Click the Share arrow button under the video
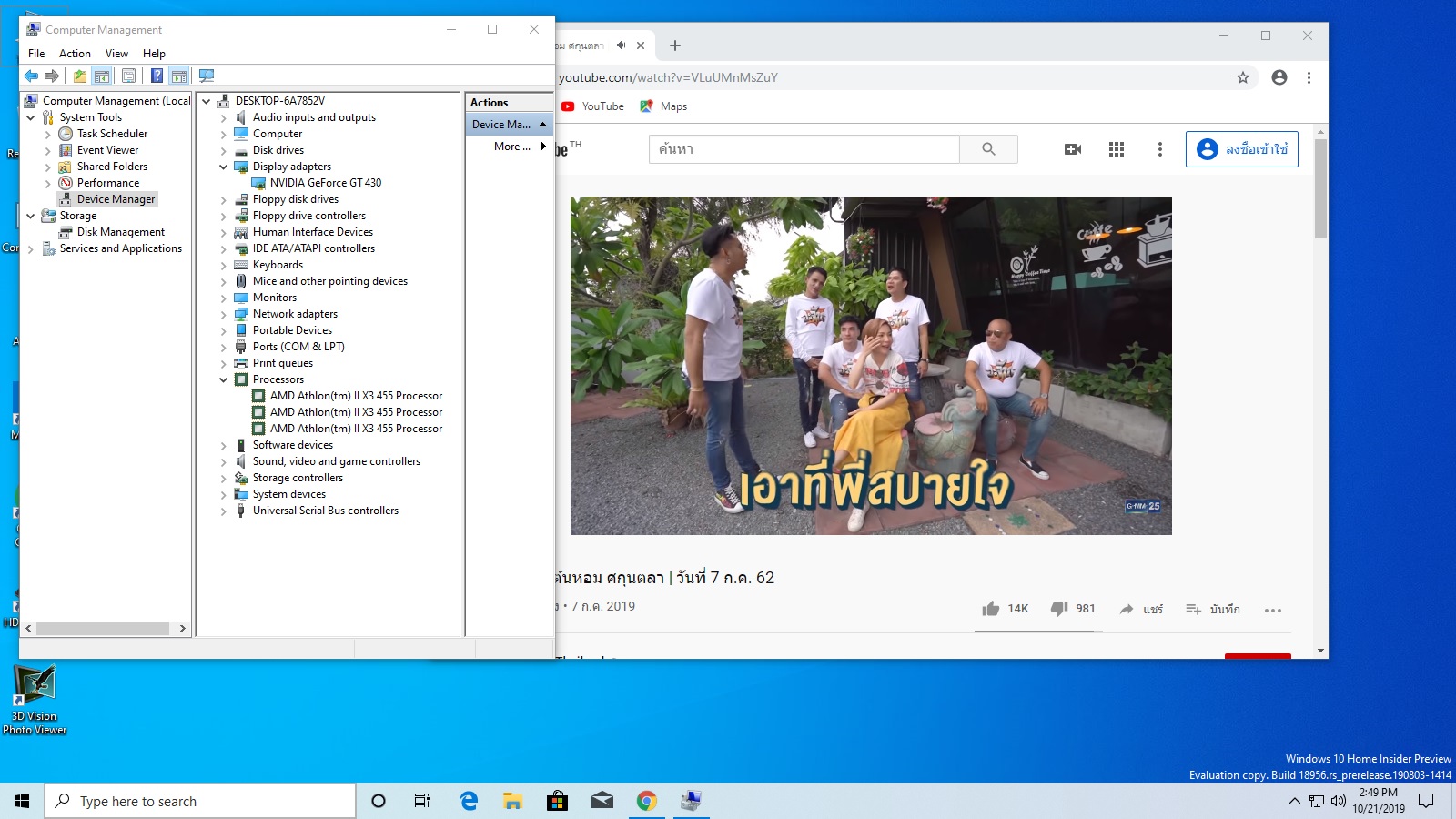The height and width of the screenshot is (819, 1456). click(x=1141, y=609)
